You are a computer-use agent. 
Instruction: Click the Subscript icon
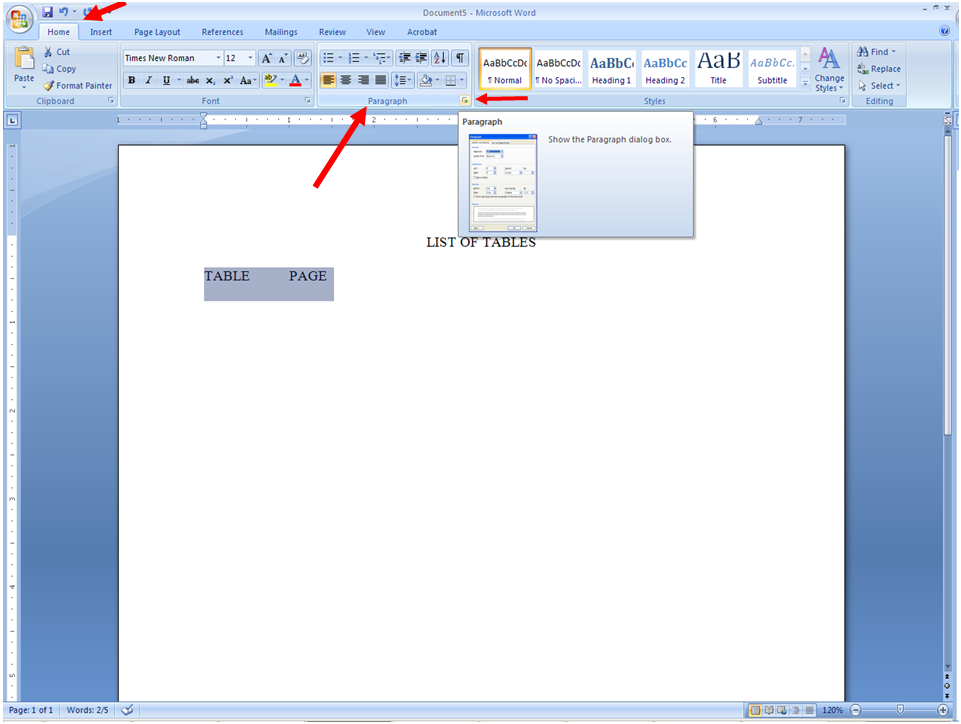click(210, 79)
